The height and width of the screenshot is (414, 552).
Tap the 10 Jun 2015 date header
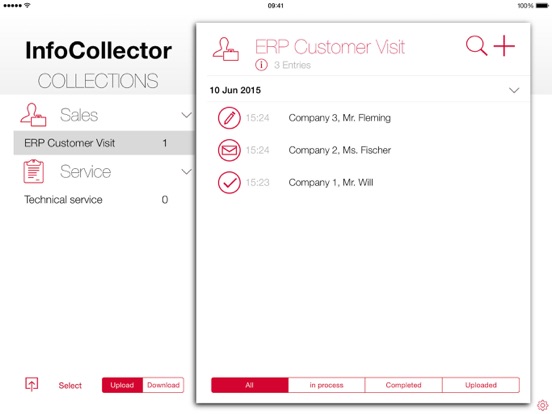click(235, 90)
